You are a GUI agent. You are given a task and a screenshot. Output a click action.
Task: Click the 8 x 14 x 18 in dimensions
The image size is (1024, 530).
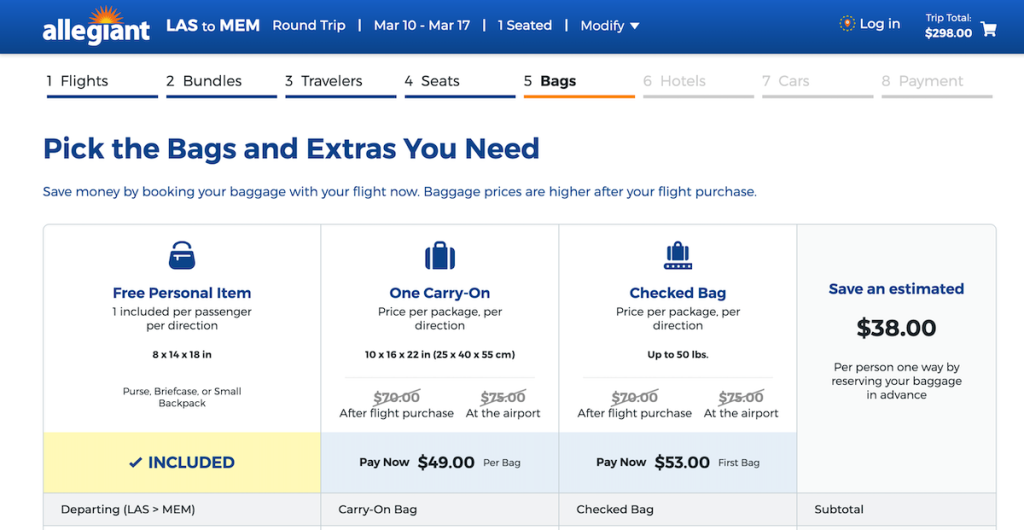pos(182,355)
